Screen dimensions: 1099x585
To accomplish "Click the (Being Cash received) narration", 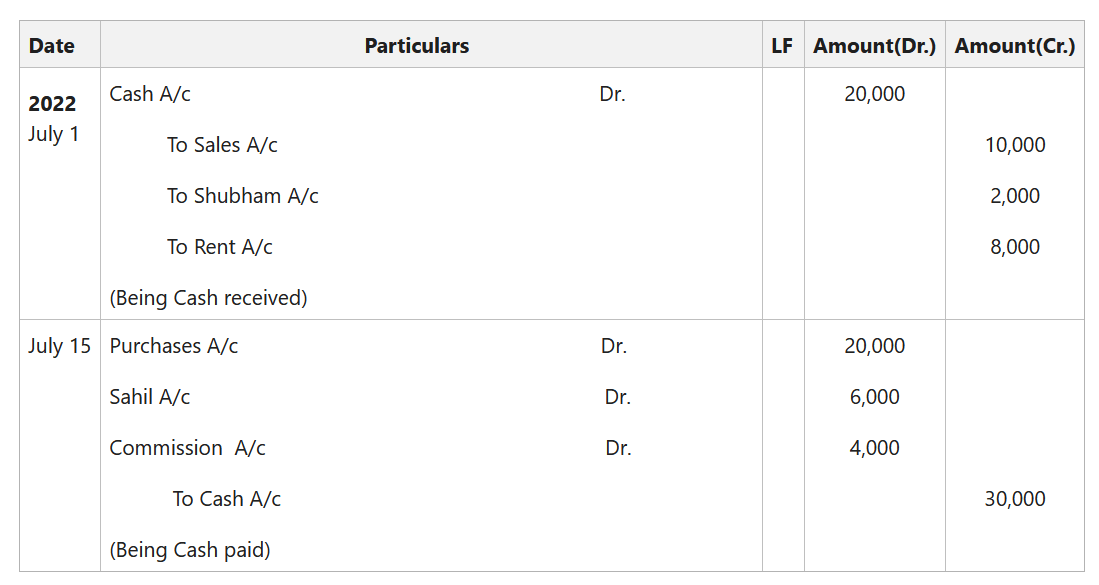I will pos(208,298).
